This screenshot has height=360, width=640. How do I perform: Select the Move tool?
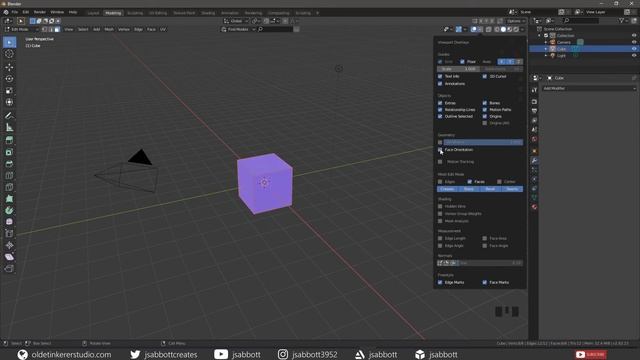click(x=9, y=67)
